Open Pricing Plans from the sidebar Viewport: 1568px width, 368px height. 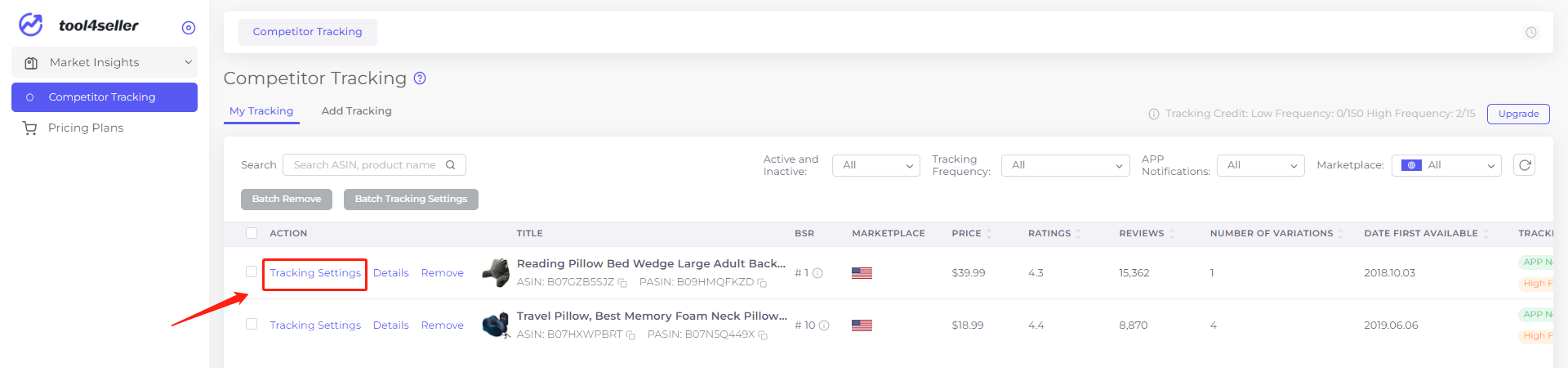(86, 128)
